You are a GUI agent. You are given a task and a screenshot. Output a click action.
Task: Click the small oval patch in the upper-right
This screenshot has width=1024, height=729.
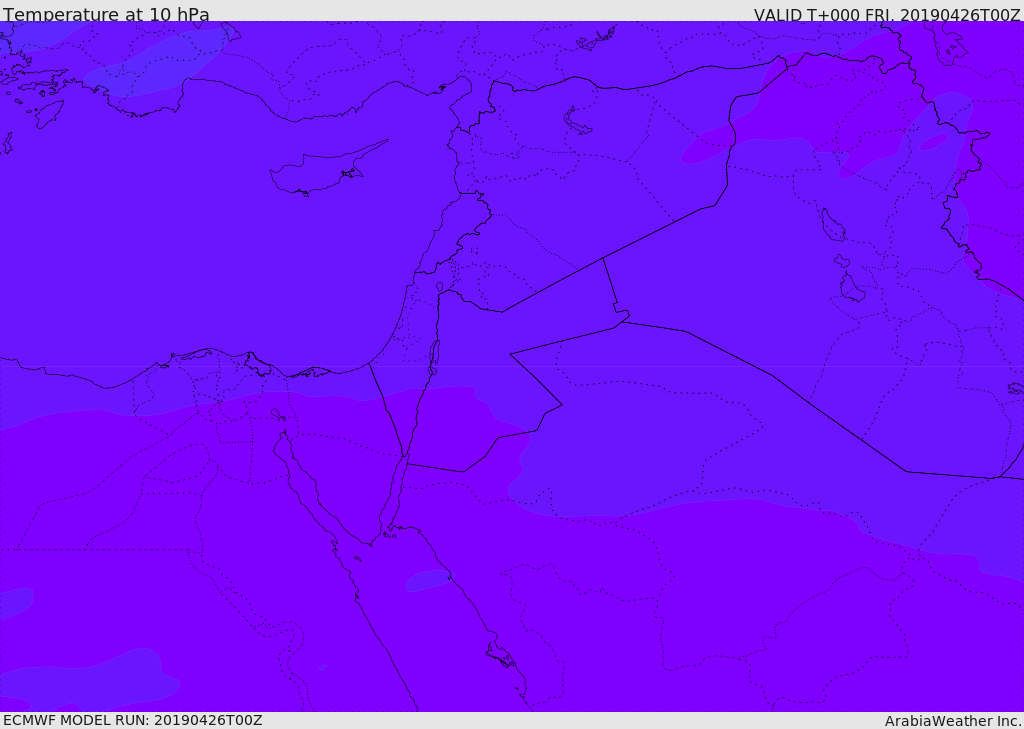pos(934,142)
